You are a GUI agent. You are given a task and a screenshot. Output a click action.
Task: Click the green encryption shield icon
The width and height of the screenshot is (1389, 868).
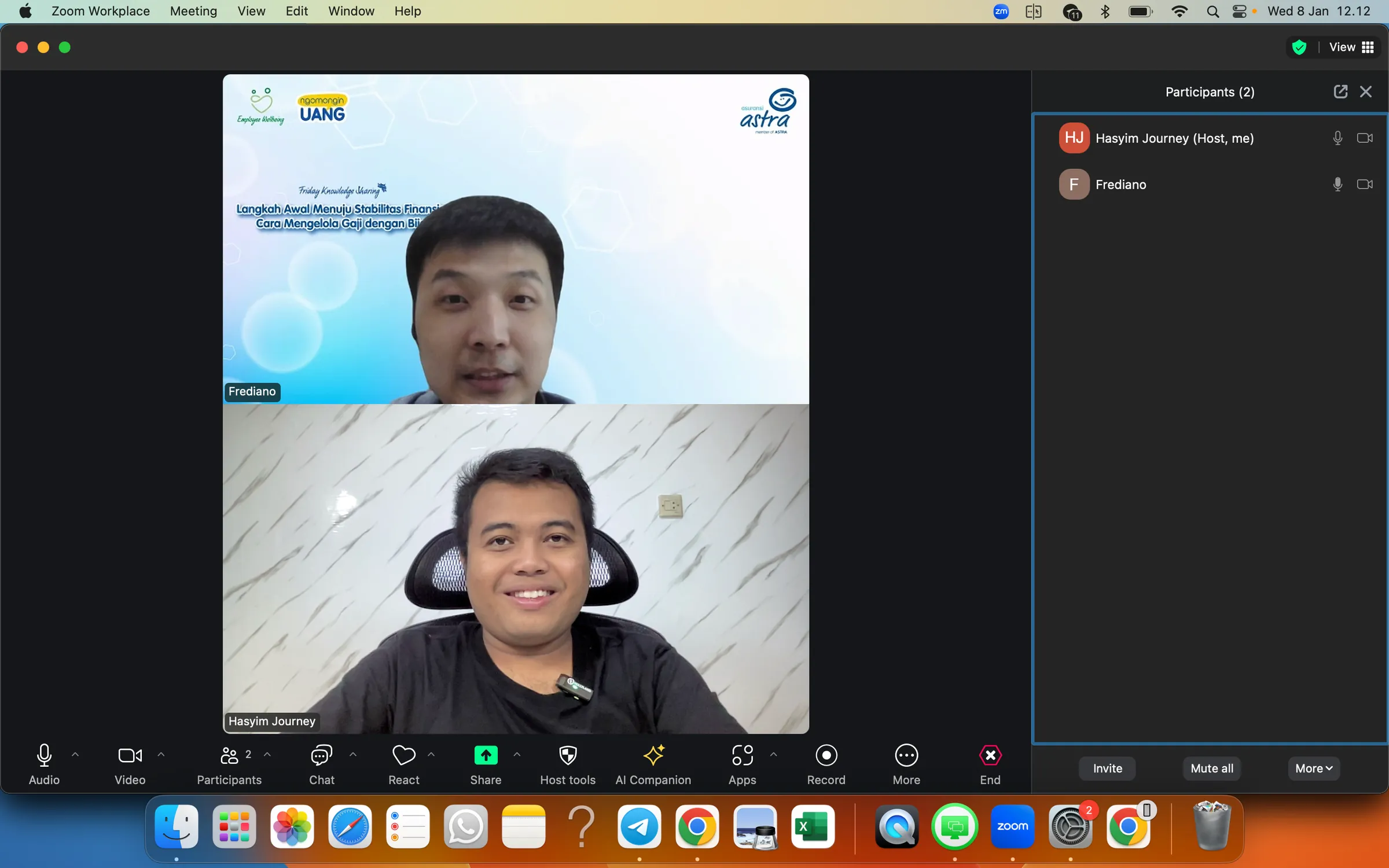coord(1299,47)
